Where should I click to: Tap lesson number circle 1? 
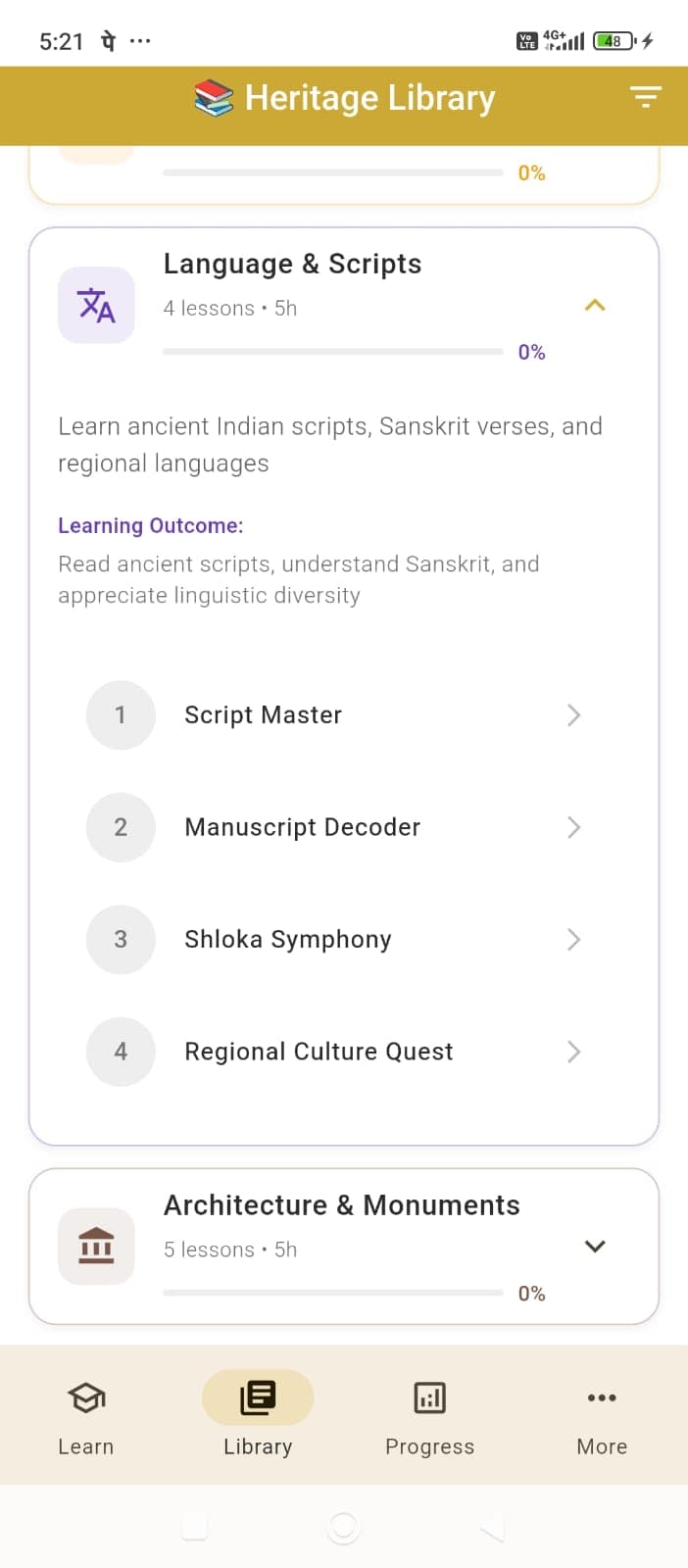[121, 714]
